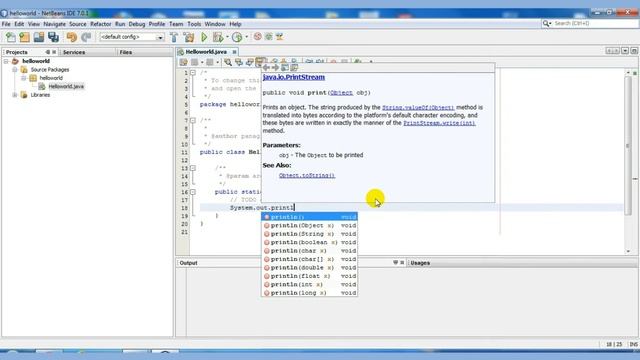Collapse the Source Packages node
Screen dimensions: 640x360
point(15,70)
